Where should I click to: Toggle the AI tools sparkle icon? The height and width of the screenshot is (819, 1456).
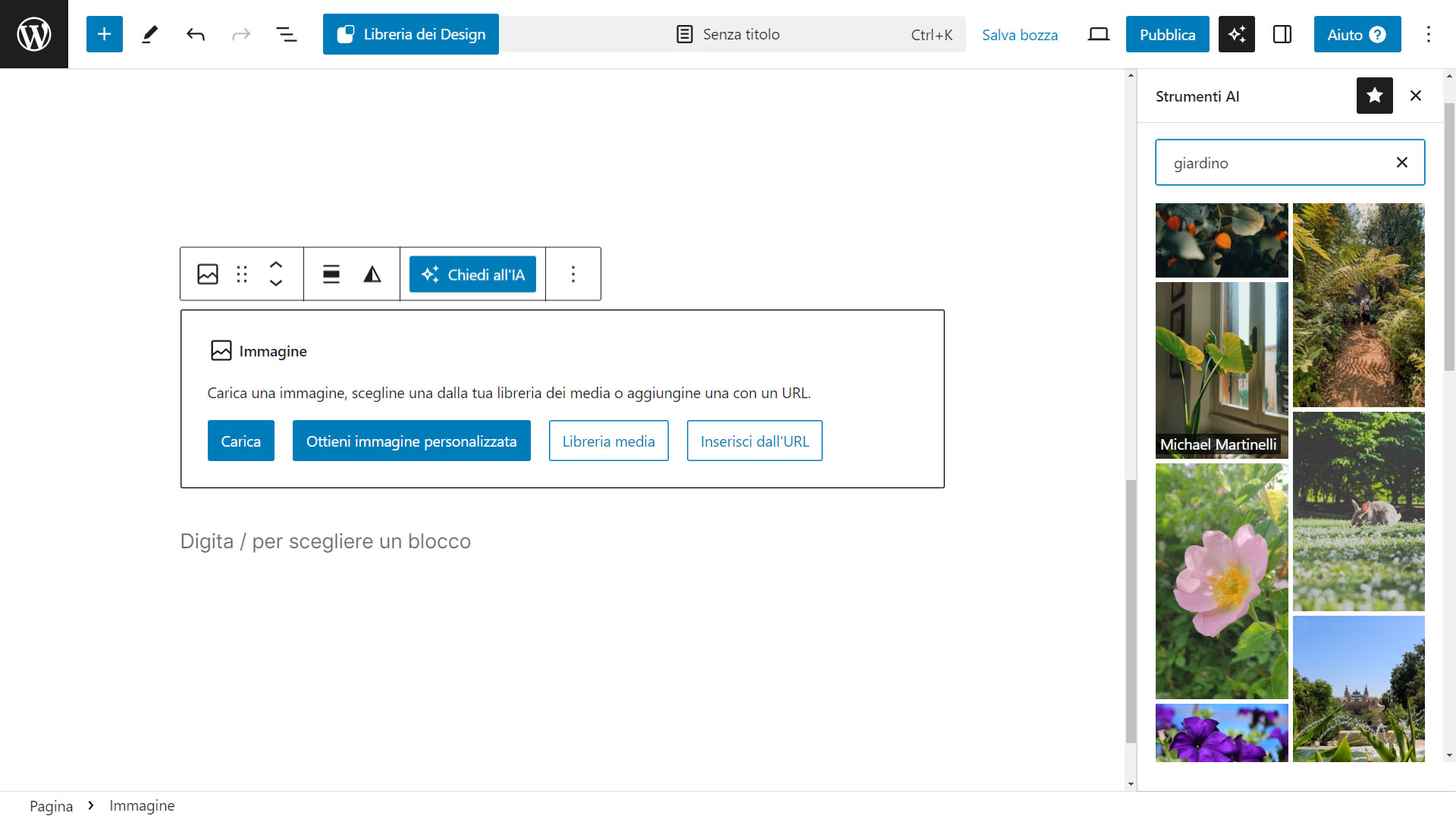pyautogui.click(x=1237, y=34)
